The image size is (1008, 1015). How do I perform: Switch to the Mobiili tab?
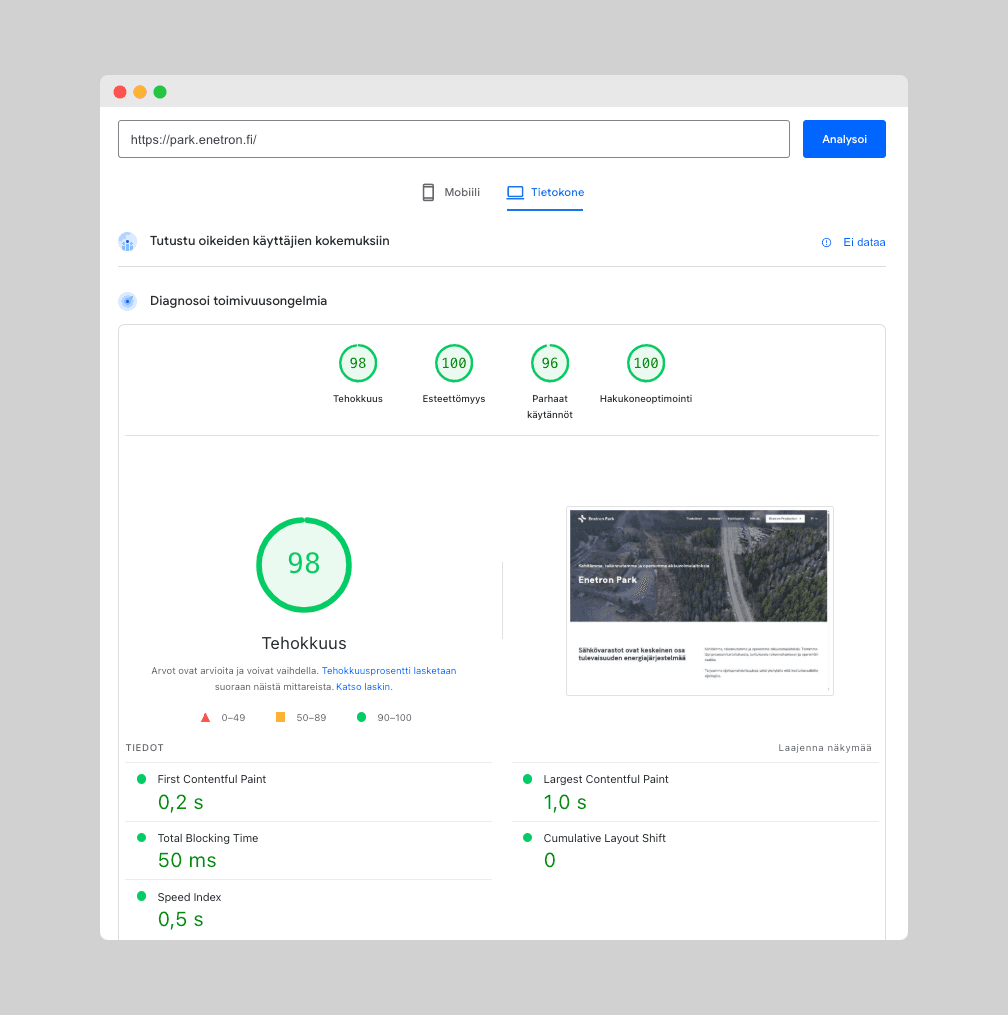[x=450, y=192]
